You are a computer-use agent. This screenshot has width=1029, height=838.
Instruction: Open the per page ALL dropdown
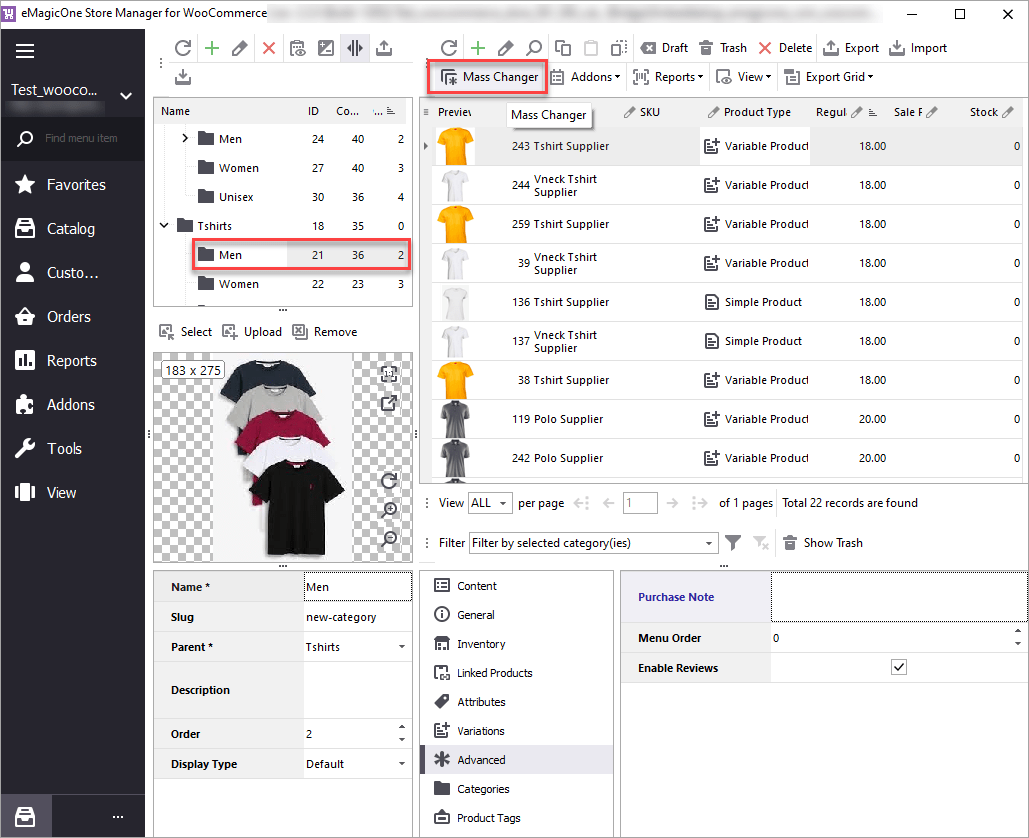(490, 503)
